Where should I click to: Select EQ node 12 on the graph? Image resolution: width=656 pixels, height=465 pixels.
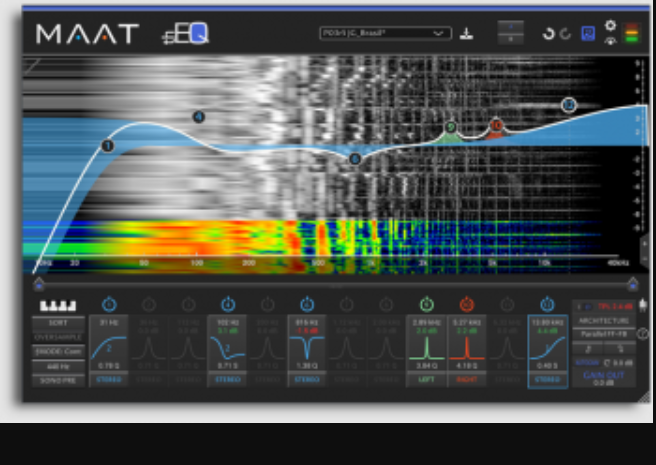coord(569,105)
